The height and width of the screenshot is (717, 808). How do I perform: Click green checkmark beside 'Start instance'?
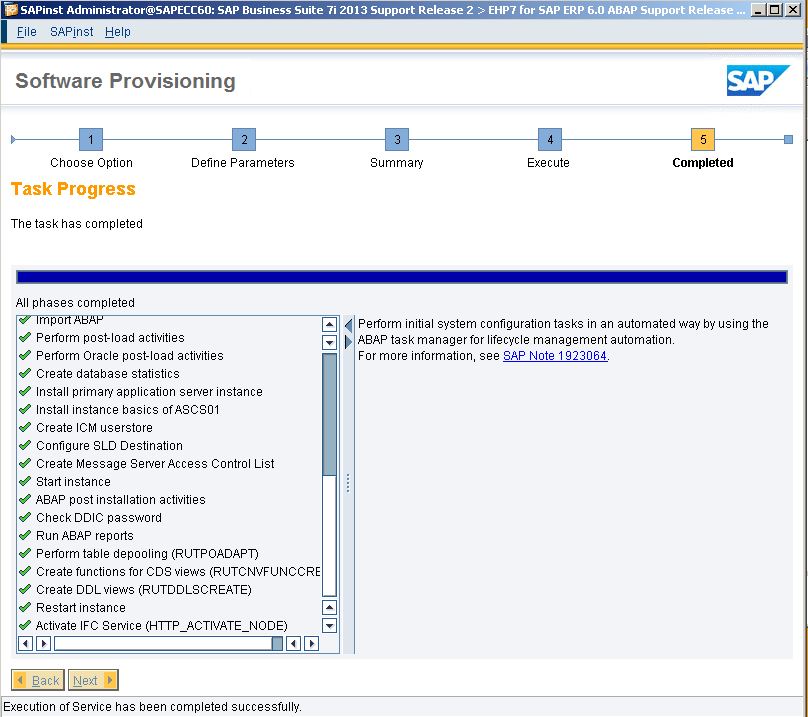(x=25, y=481)
